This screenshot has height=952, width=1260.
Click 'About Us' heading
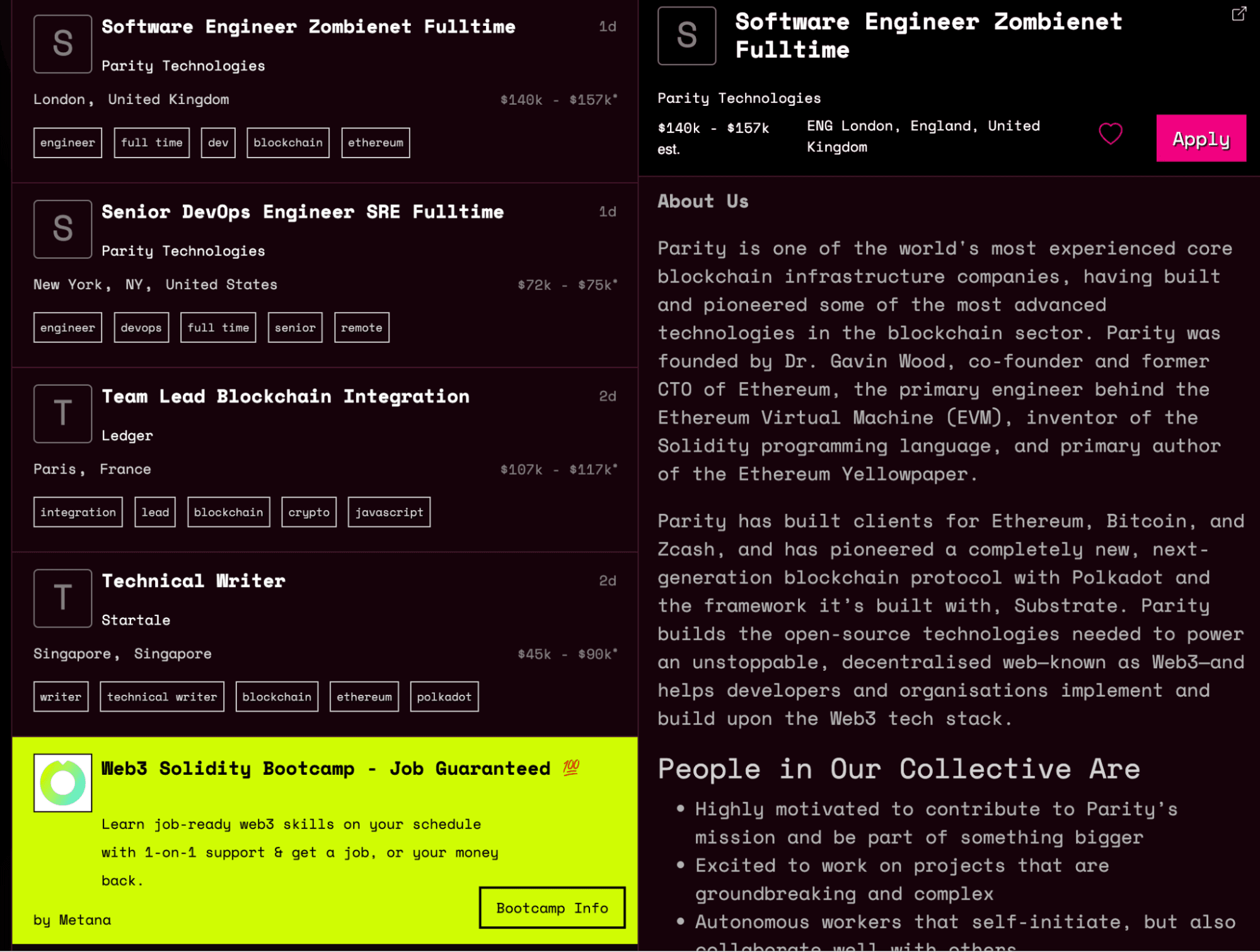pos(703,202)
